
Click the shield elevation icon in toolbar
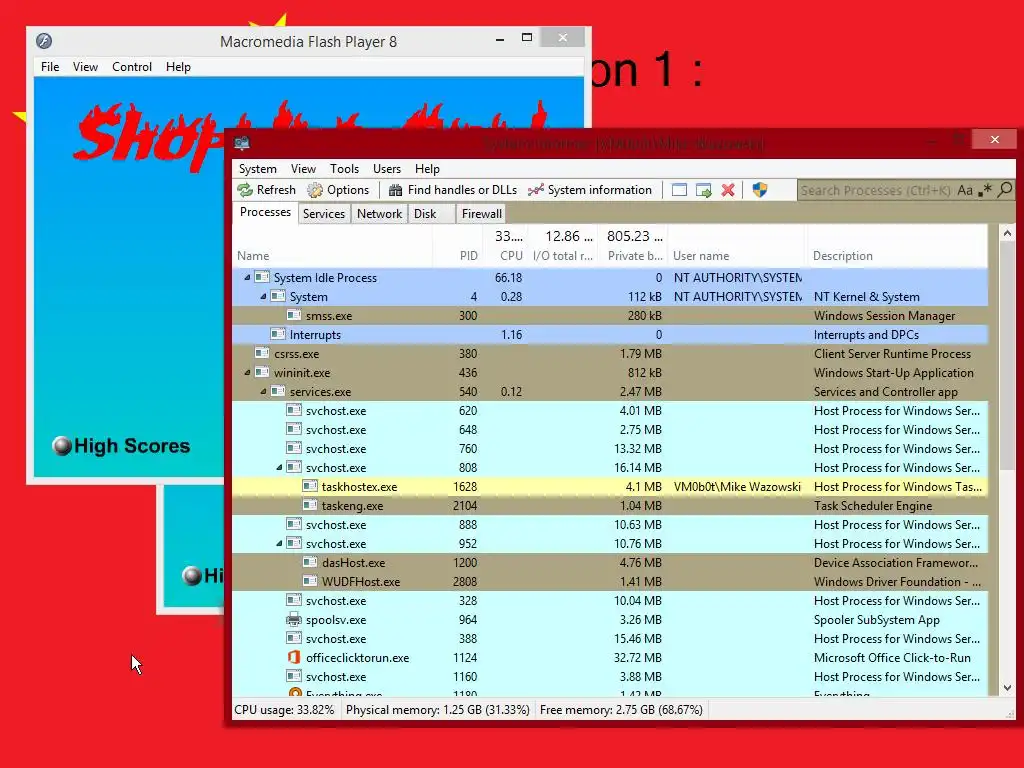click(x=760, y=190)
